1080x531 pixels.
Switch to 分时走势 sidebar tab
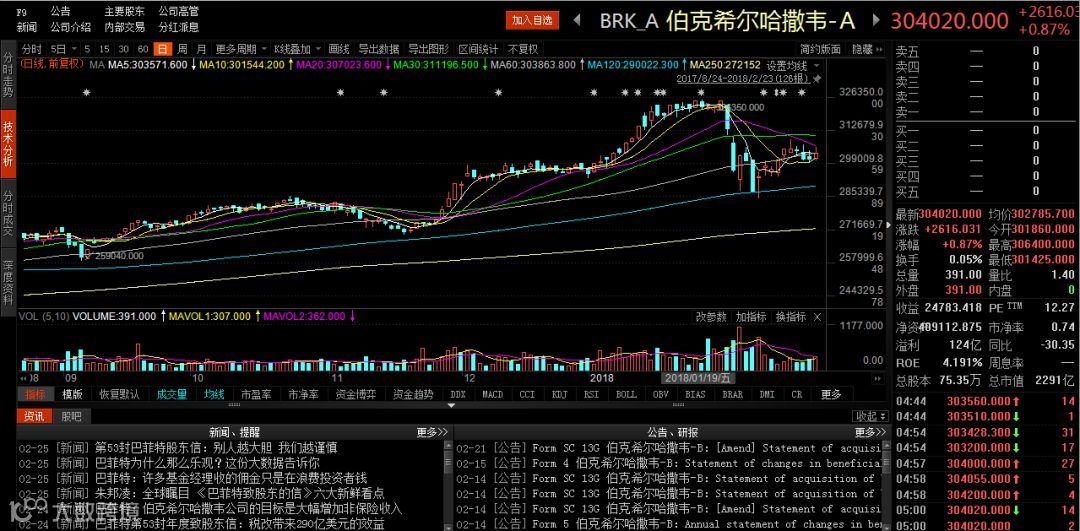point(8,76)
